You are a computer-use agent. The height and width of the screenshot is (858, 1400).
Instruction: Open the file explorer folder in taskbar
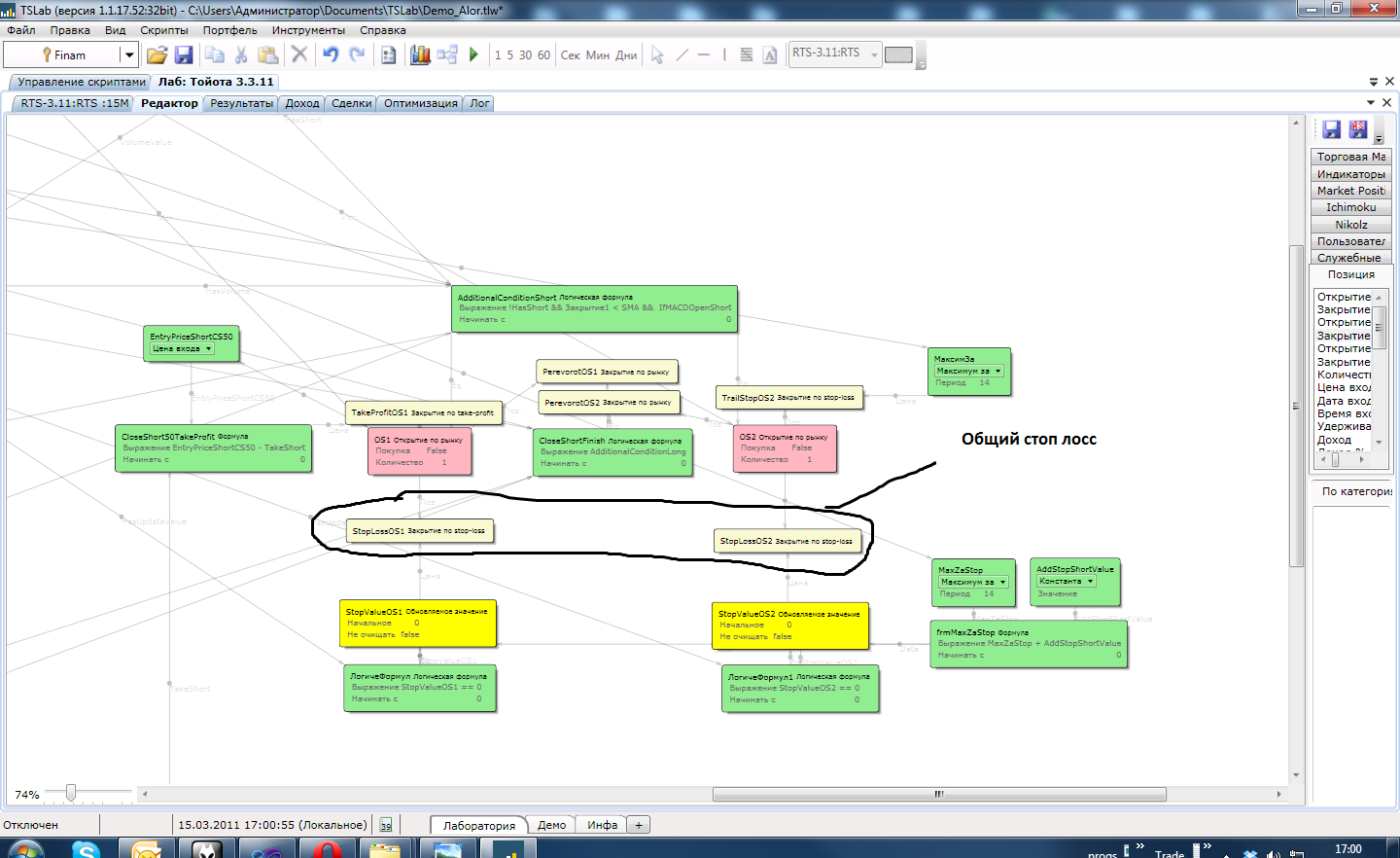point(385,850)
